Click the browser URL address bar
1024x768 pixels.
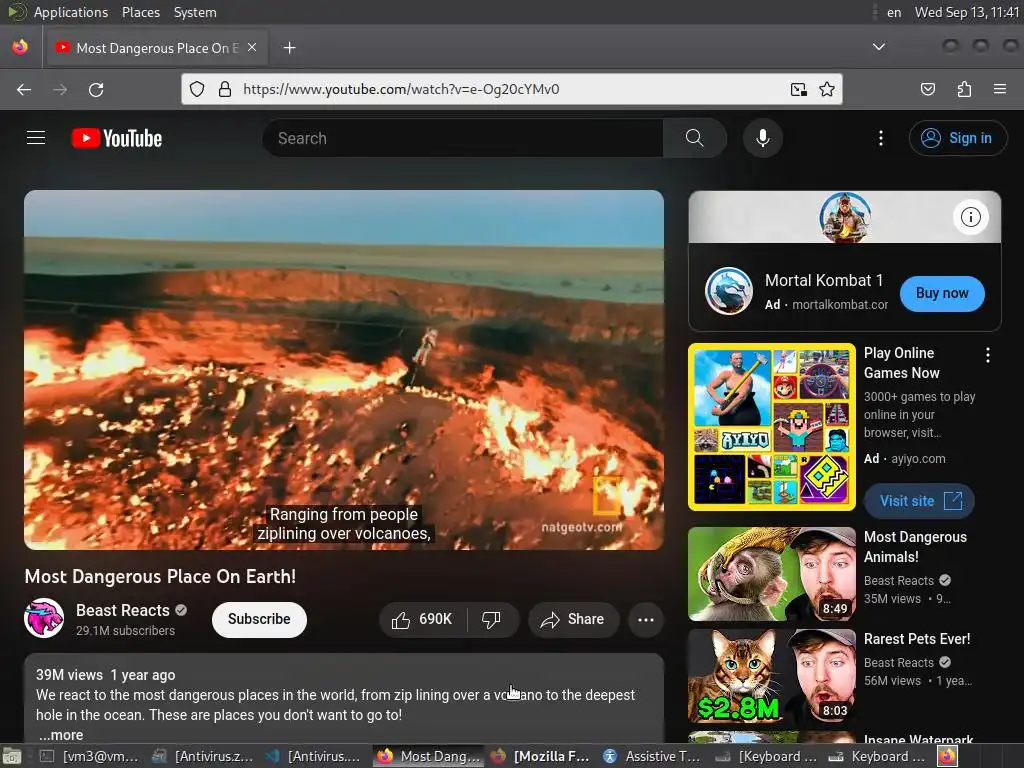pyautogui.click(x=511, y=89)
